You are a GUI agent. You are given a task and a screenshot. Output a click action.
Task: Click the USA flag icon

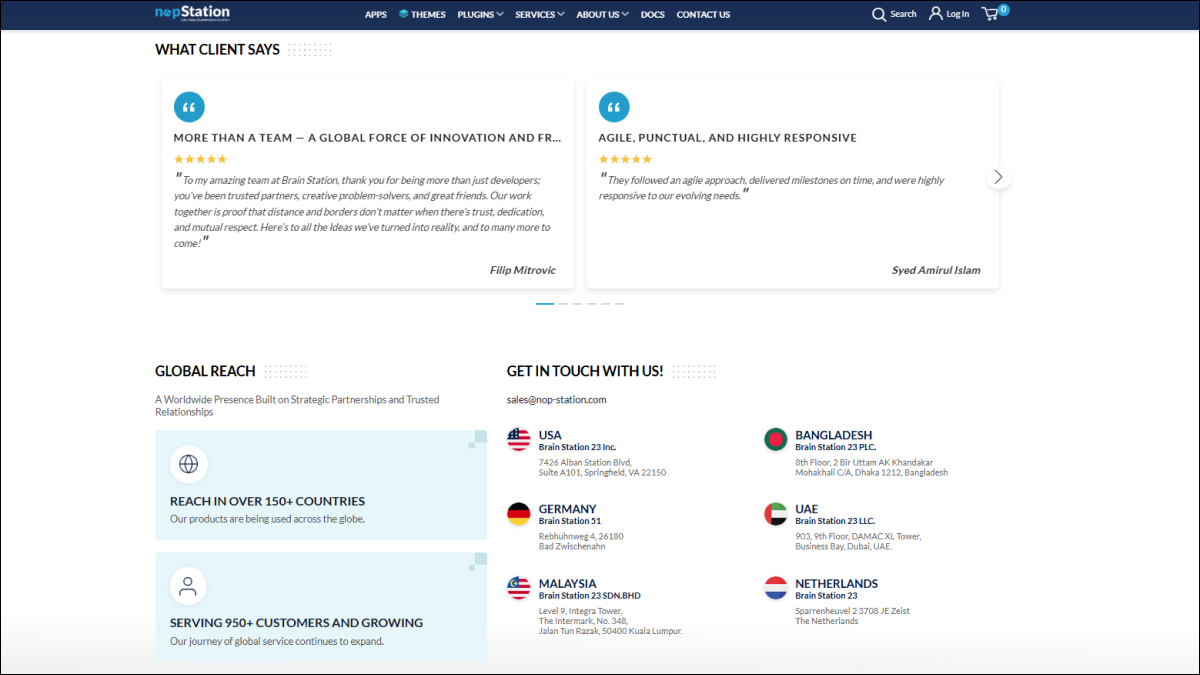(519, 439)
